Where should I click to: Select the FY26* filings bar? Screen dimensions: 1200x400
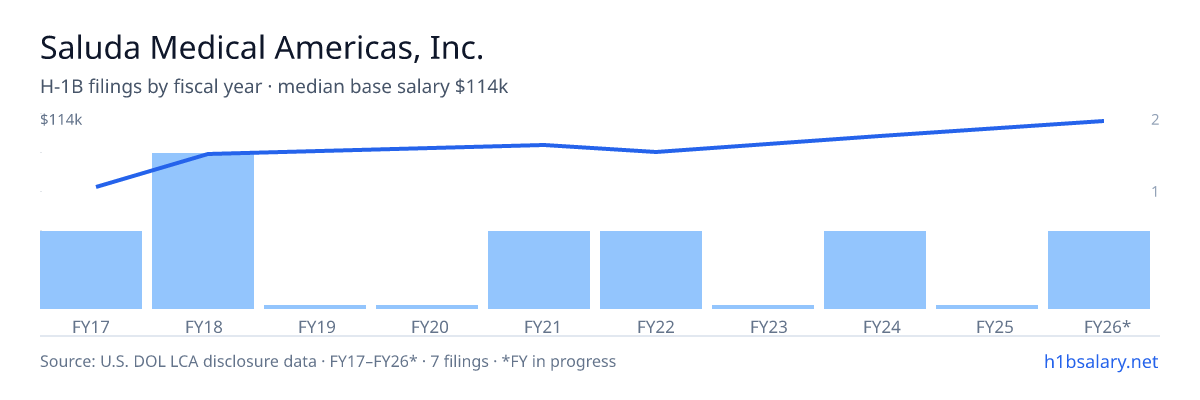click(1099, 270)
